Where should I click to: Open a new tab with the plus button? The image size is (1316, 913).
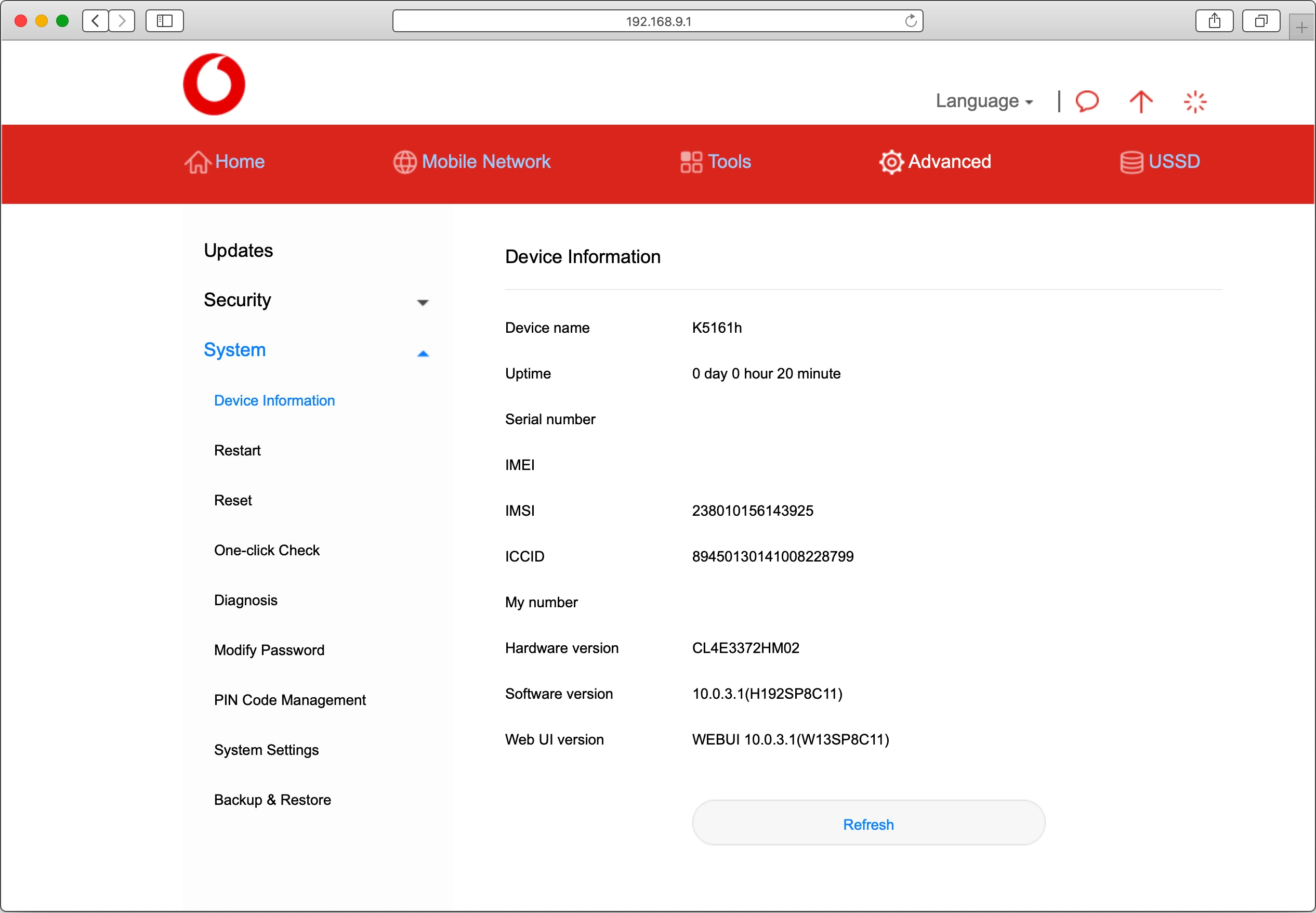(x=1301, y=28)
